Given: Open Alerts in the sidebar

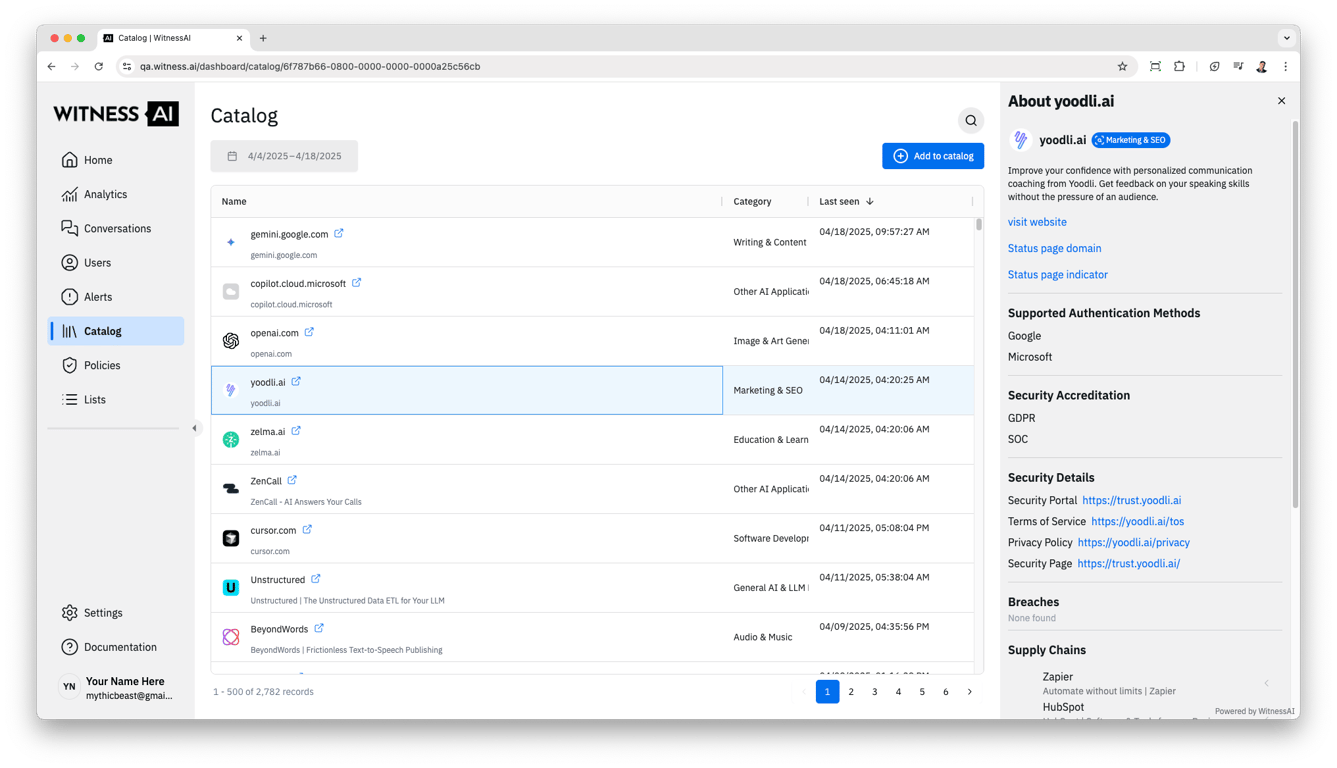Looking at the screenshot, I should (116, 297).
